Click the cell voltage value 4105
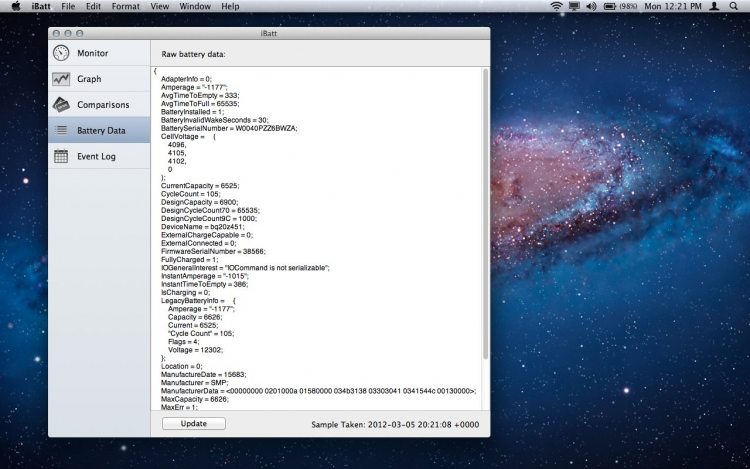Image resolution: width=750 pixels, height=469 pixels. click(x=177, y=153)
